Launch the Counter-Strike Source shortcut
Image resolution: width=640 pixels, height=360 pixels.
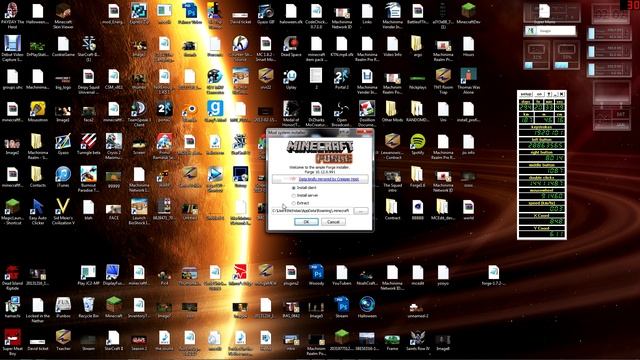point(240,48)
